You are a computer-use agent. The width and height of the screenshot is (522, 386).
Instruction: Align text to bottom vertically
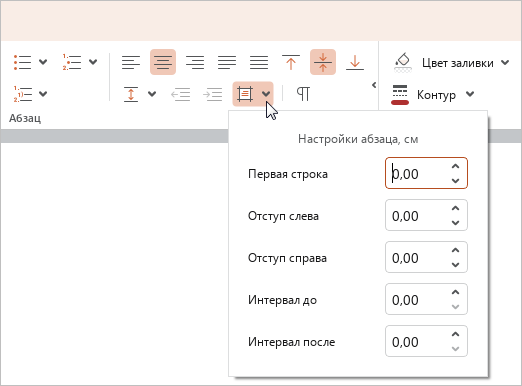tap(355, 62)
